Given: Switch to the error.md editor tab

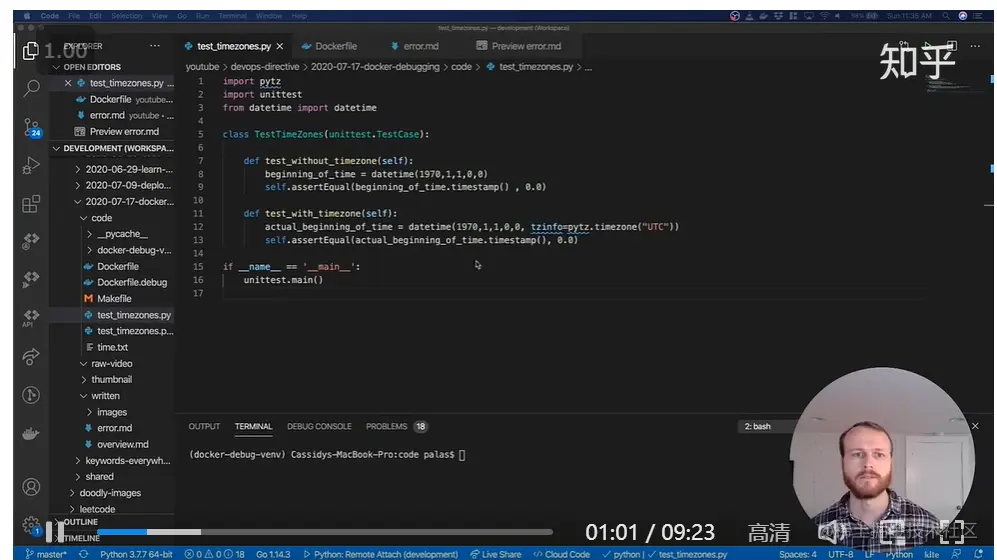Looking at the screenshot, I should click(415, 46).
